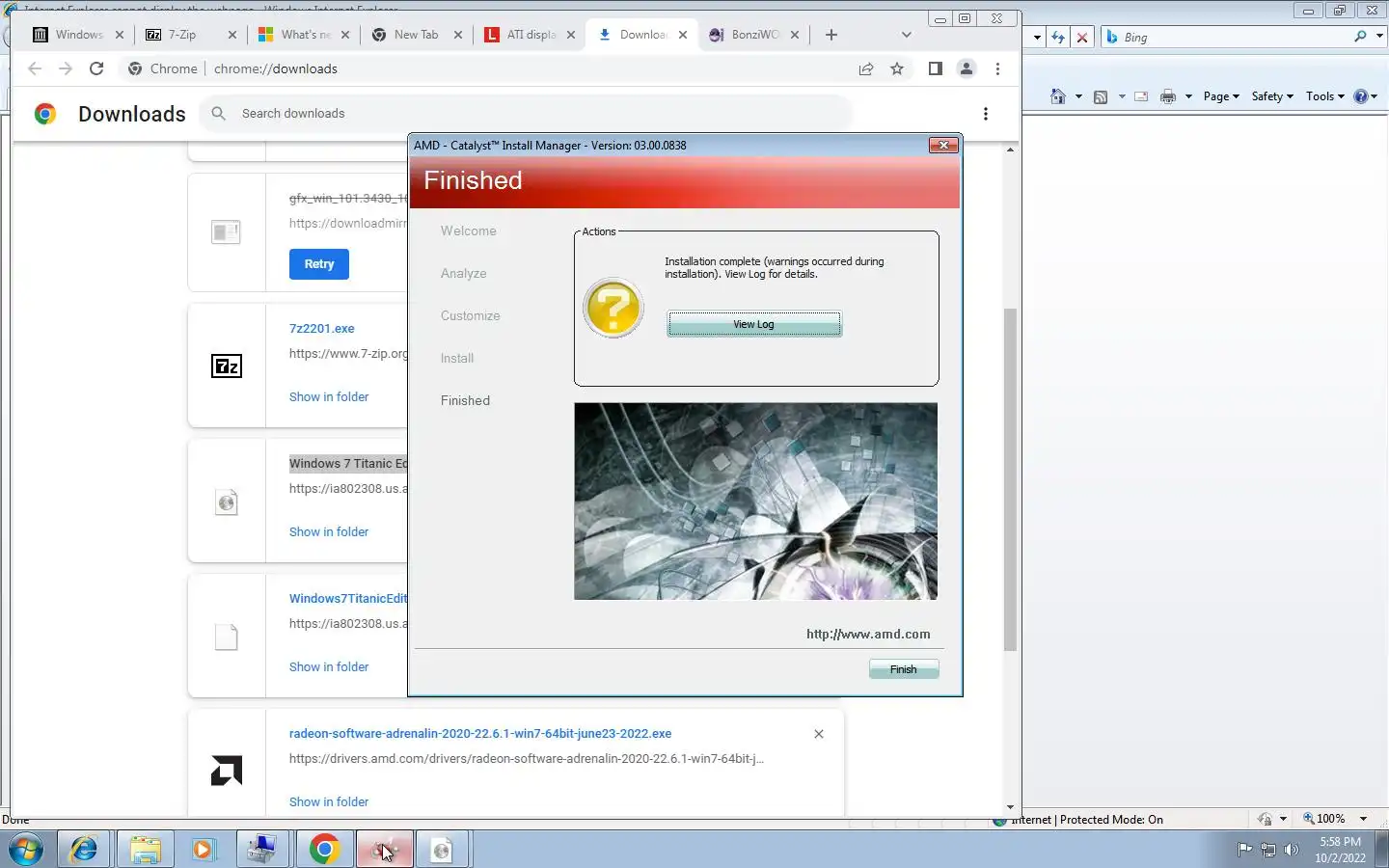Close the 7-Zip tab
Image resolution: width=1389 pixels, height=868 pixels.
point(231,35)
